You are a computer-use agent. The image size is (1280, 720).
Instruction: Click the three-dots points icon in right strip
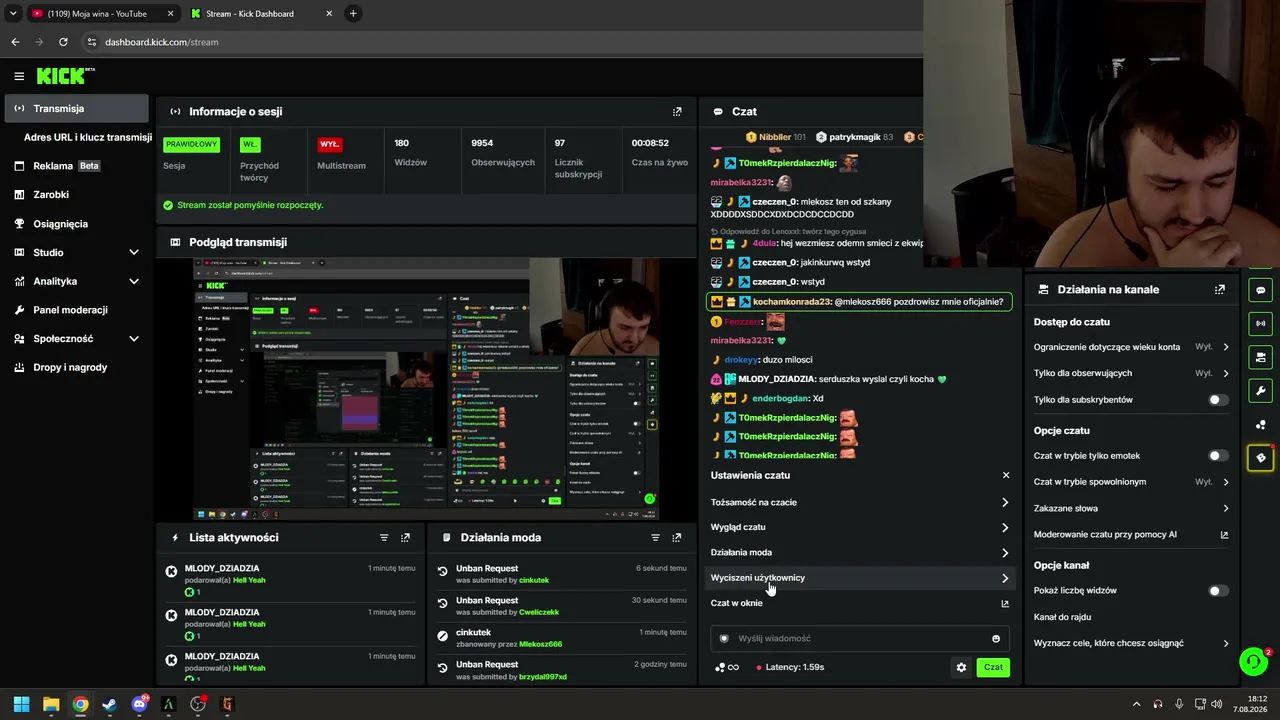click(x=1260, y=425)
